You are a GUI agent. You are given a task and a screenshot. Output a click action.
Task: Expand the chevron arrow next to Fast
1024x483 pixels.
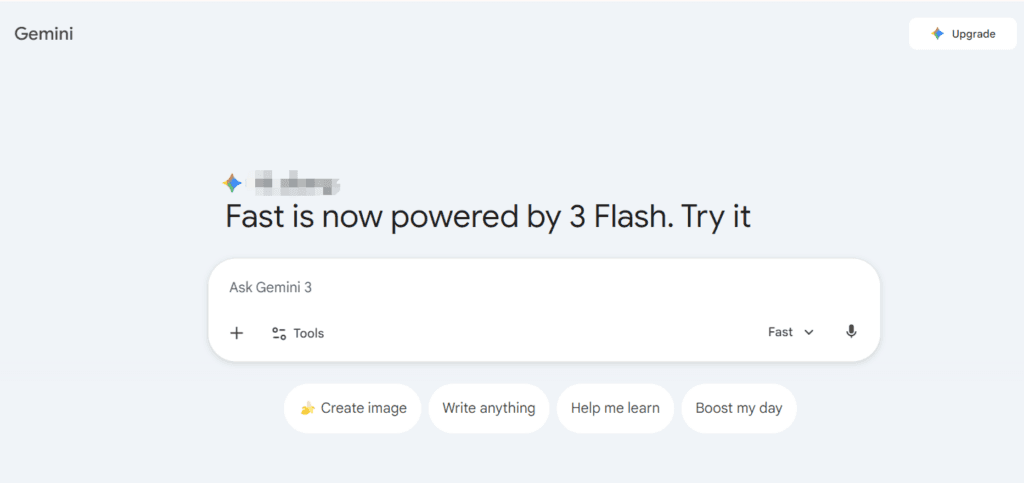[x=809, y=332]
